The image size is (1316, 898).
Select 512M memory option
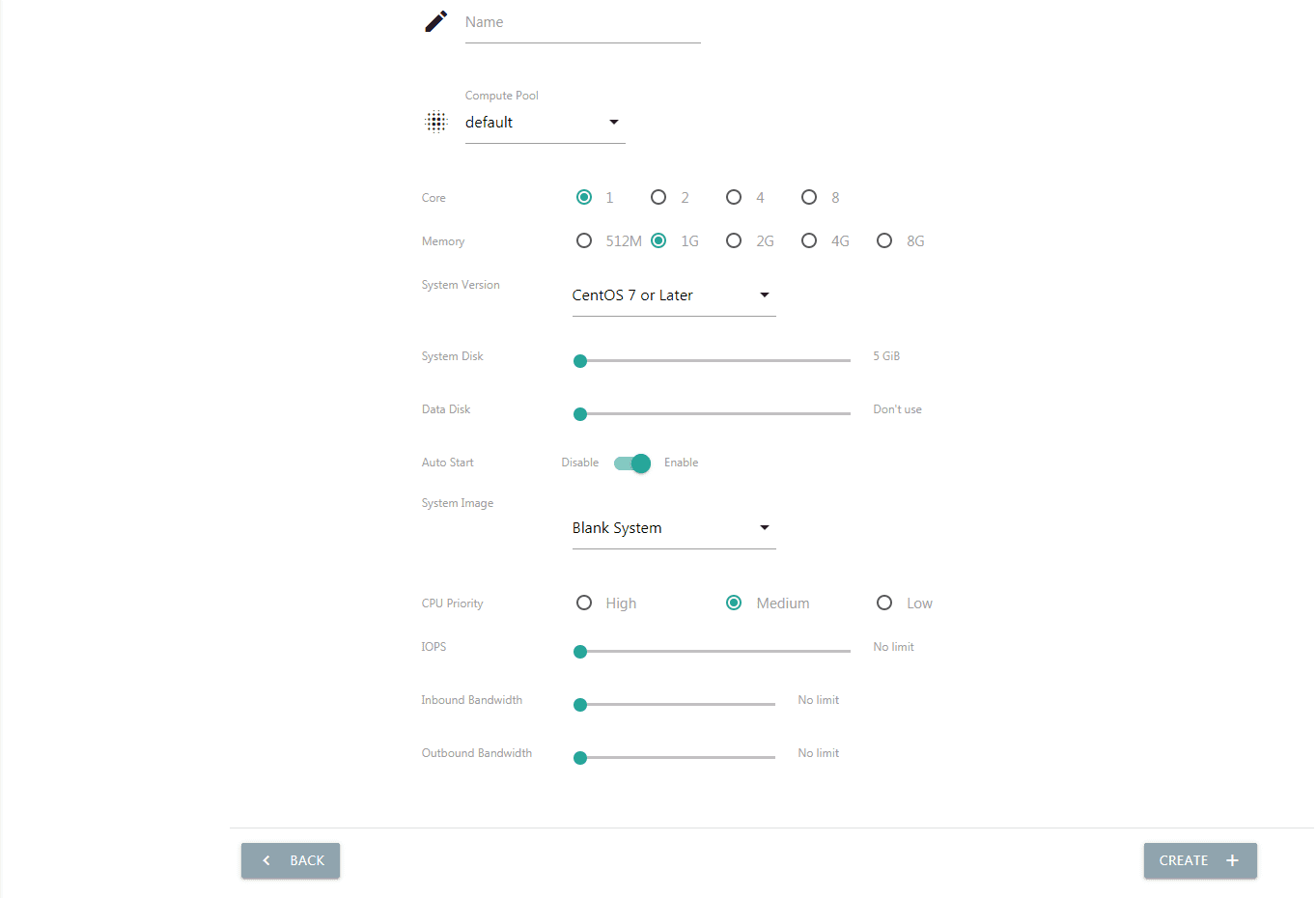click(x=584, y=240)
